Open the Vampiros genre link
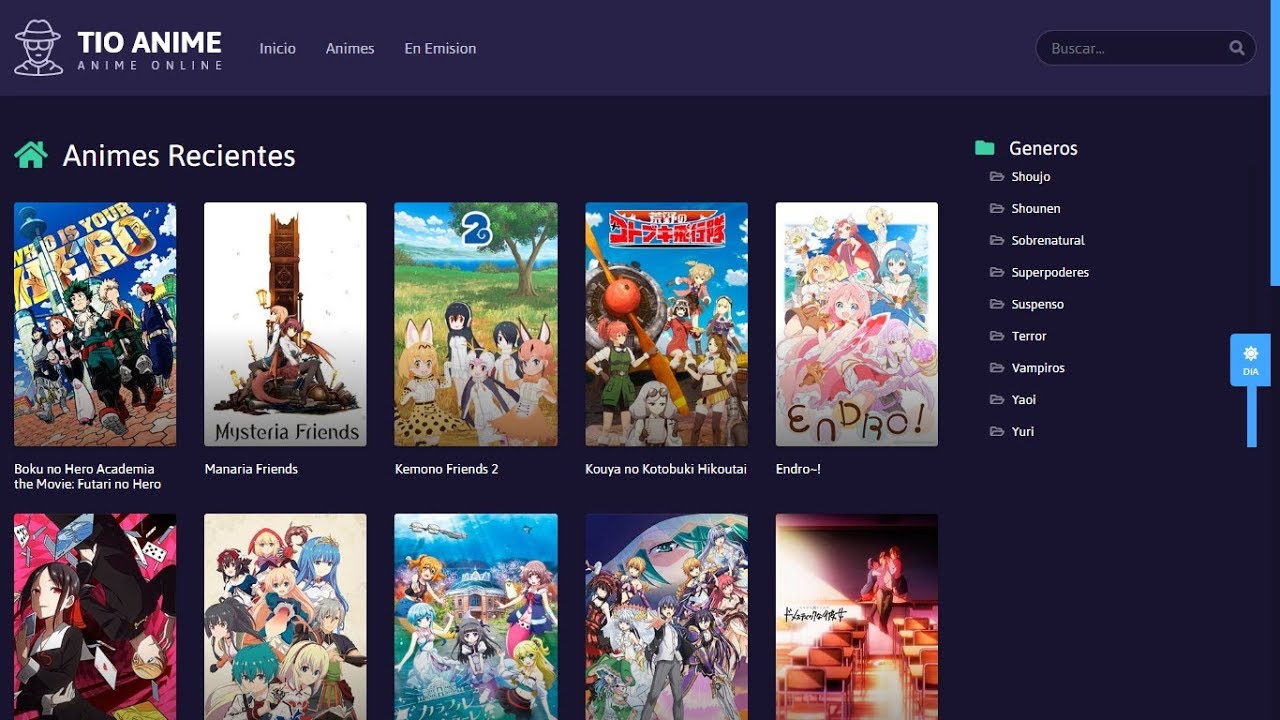This screenshot has width=1280, height=720. click(1038, 368)
